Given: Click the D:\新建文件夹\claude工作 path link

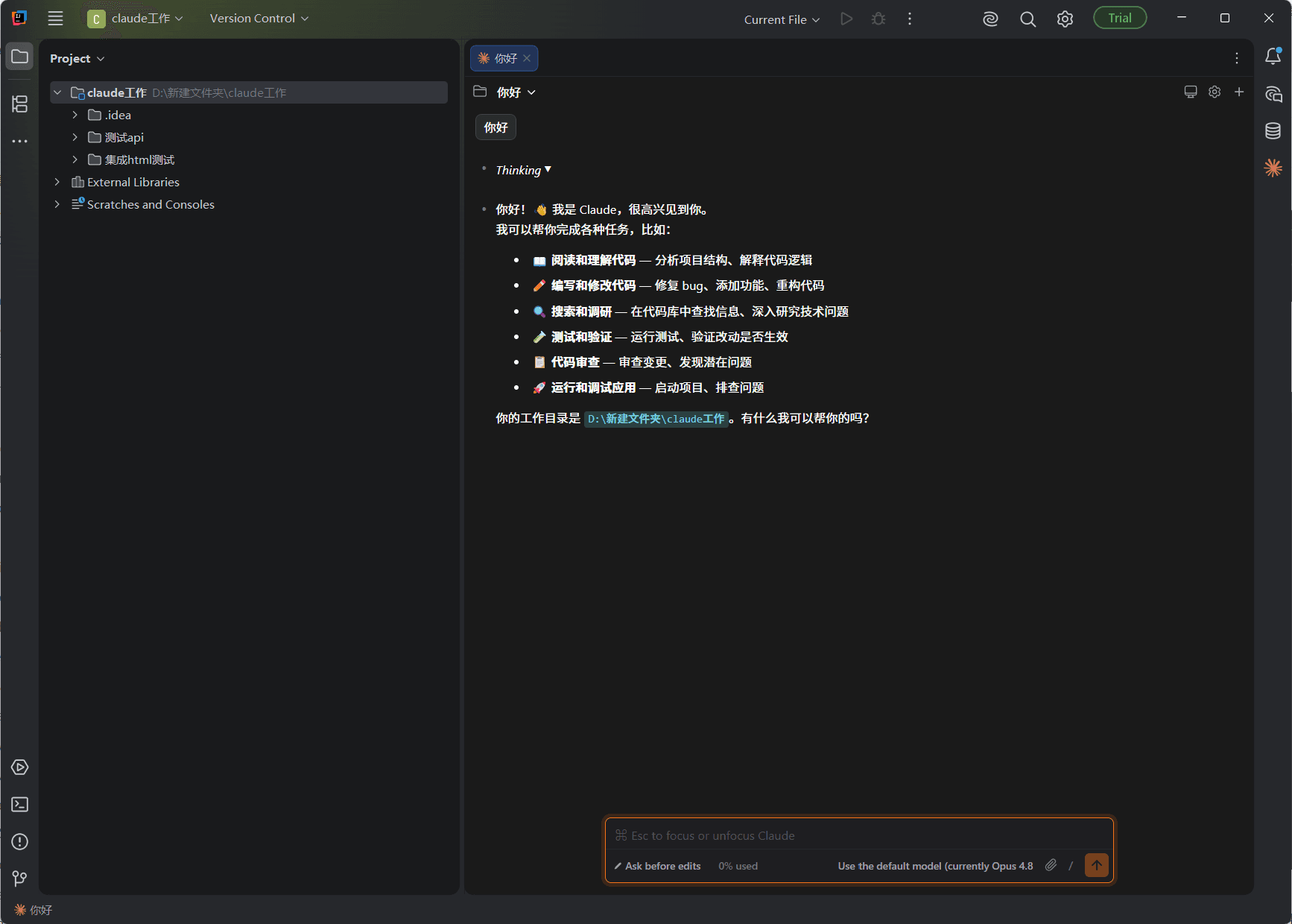Looking at the screenshot, I should click(656, 419).
